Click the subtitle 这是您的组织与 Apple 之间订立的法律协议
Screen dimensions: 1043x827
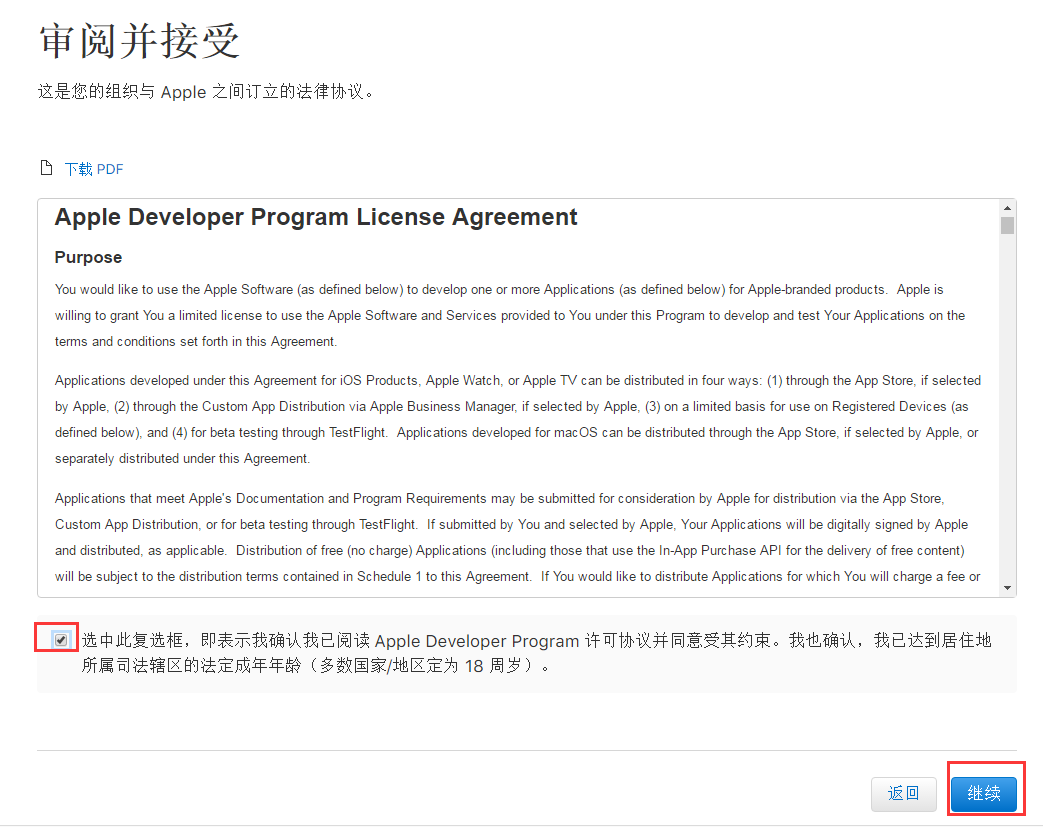(206, 92)
